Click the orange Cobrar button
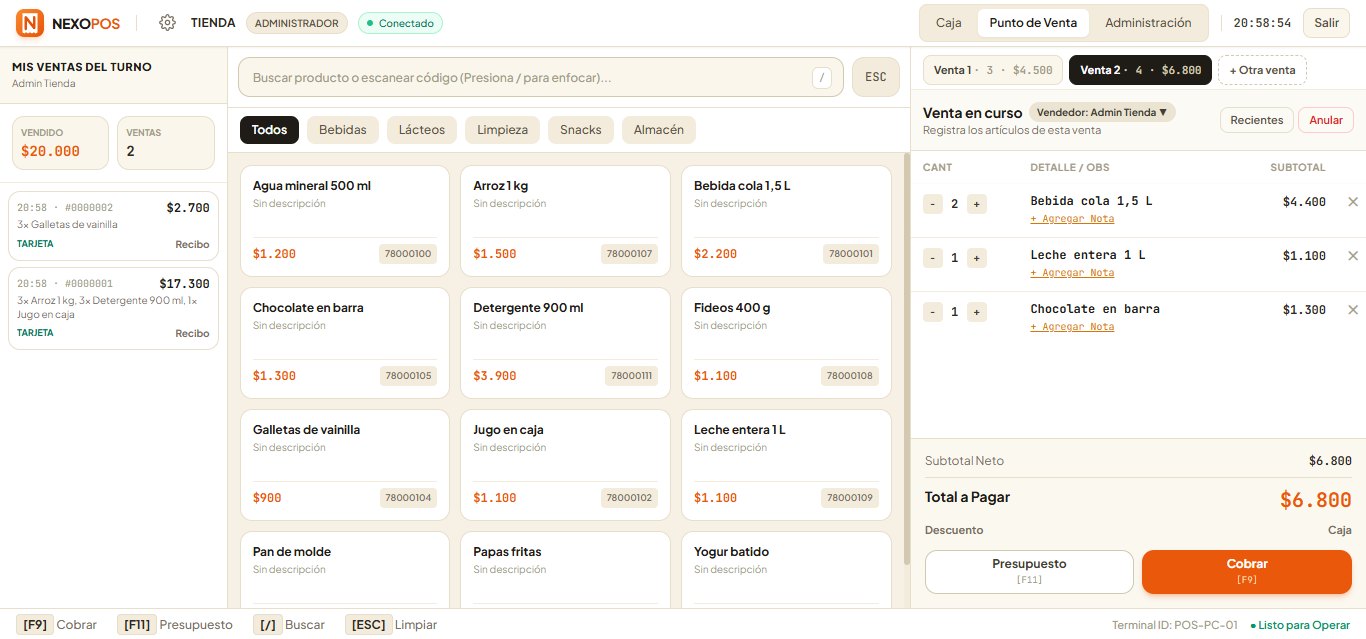Viewport: 1366px width, 639px height. click(x=1247, y=572)
